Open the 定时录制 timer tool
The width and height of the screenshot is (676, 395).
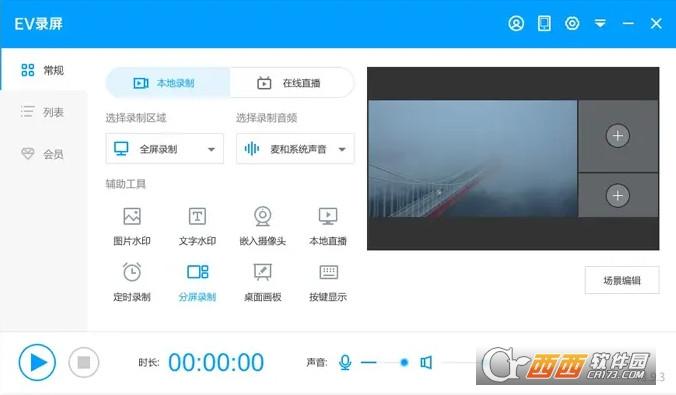(x=132, y=282)
